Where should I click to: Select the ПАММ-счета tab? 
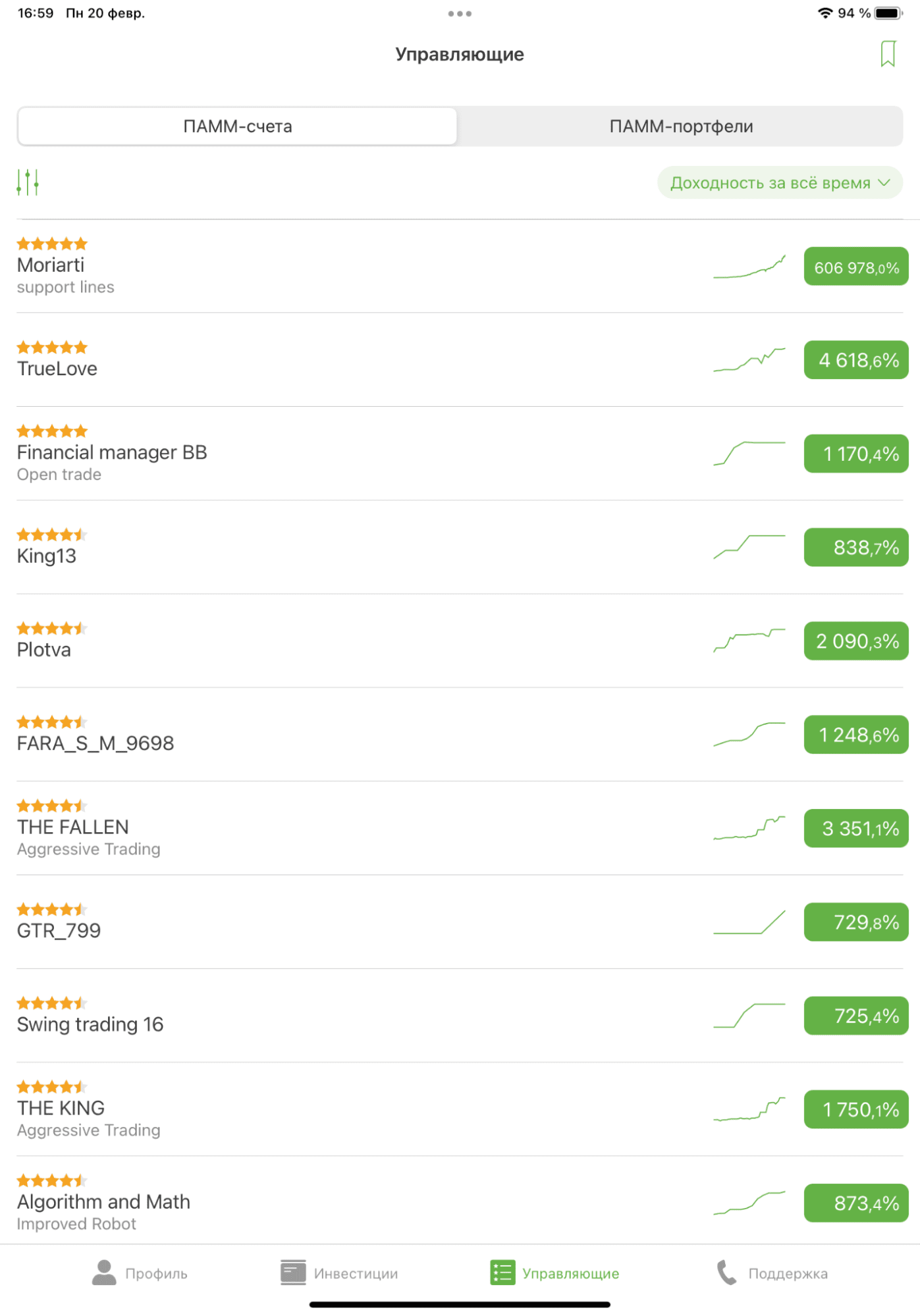pos(238,126)
